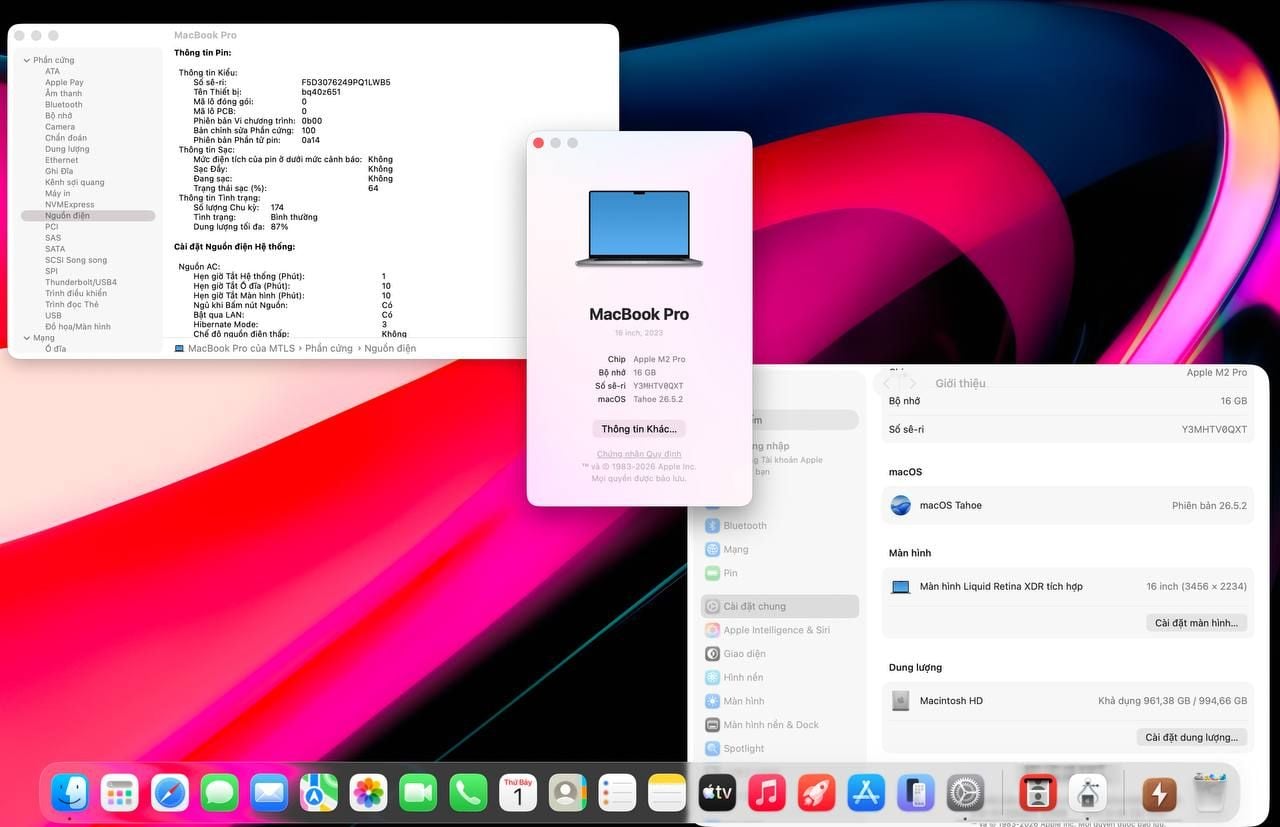Viewport: 1280px width, 827px height.
Task: Select Bluetooth in System Information sidebar
Action: pos(64,104)
